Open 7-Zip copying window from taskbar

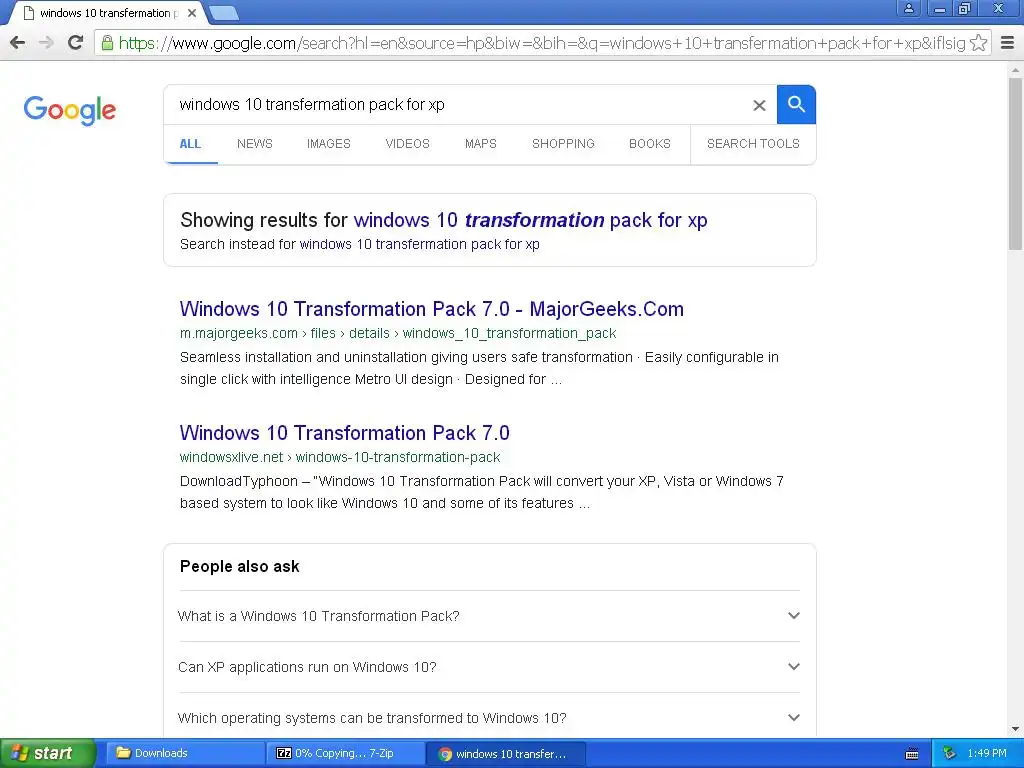point(345,753)
